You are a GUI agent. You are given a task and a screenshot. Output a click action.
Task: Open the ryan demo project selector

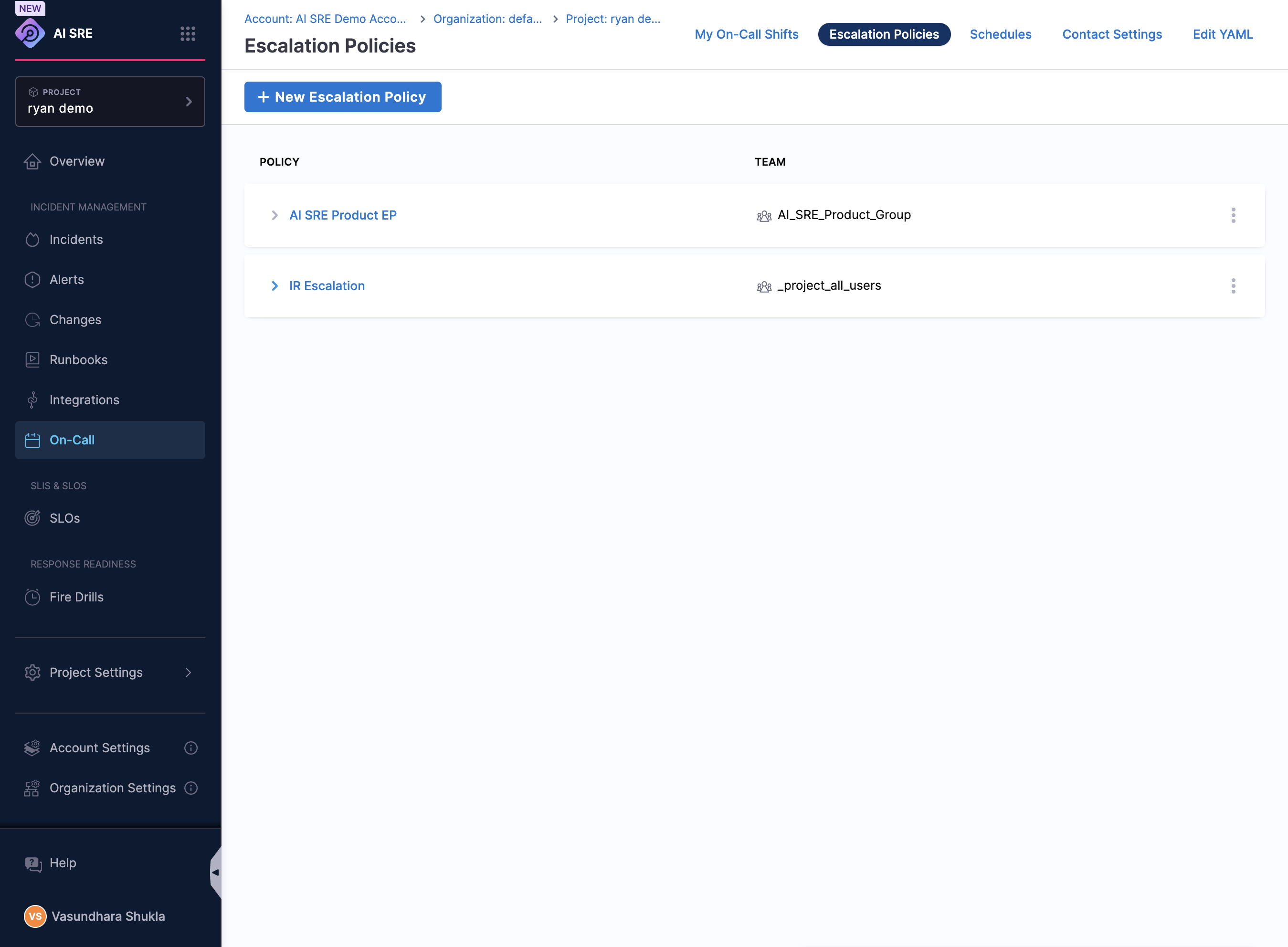pos(110,102)
